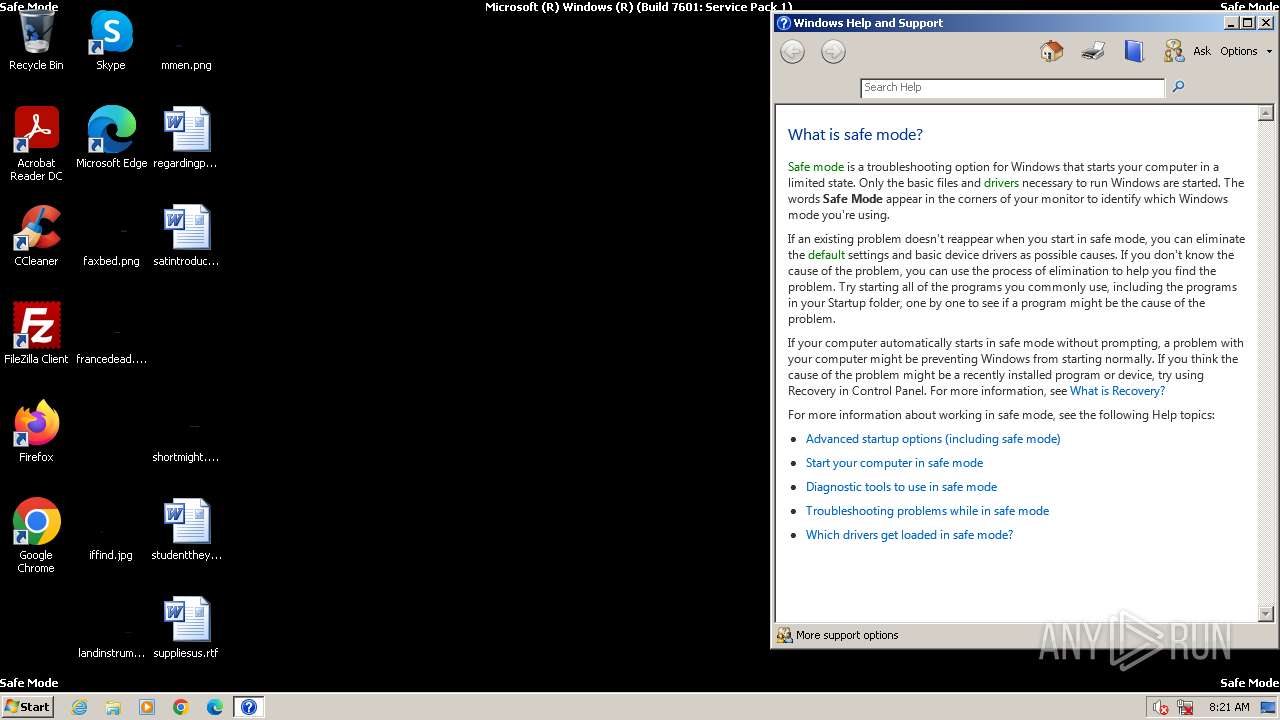Select the Firefox desktop shortcut
Screen dimensions: 1280x720
point(36,432)
